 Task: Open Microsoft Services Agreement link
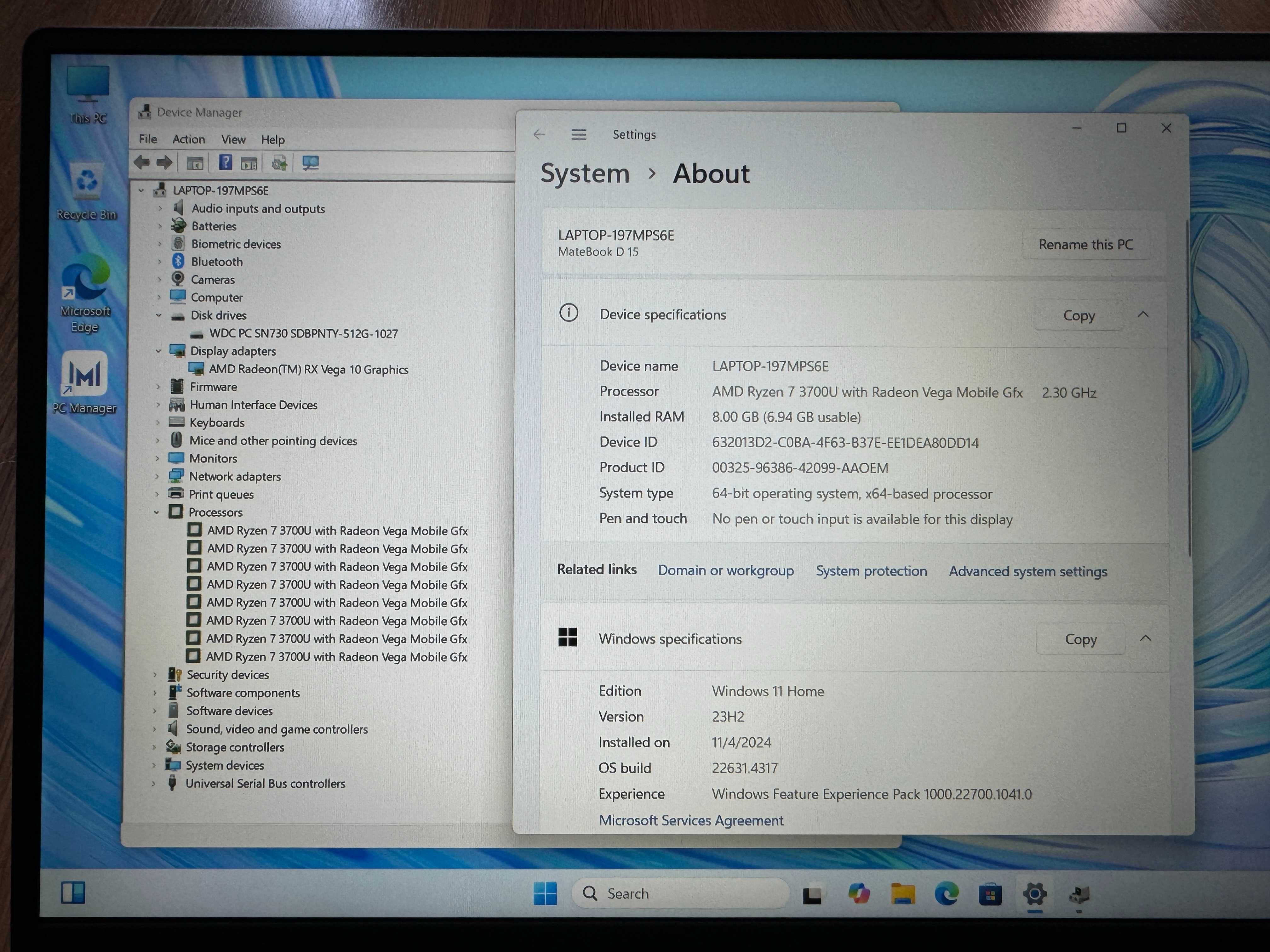(691, 821)
